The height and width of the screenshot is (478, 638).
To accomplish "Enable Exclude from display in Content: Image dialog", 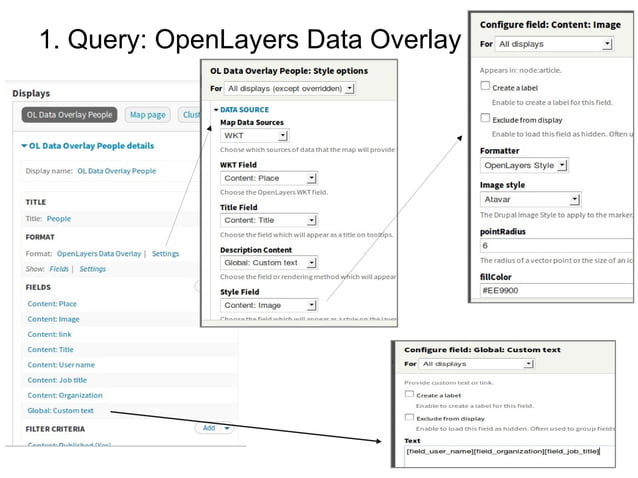I will click(x=485, y=118).
